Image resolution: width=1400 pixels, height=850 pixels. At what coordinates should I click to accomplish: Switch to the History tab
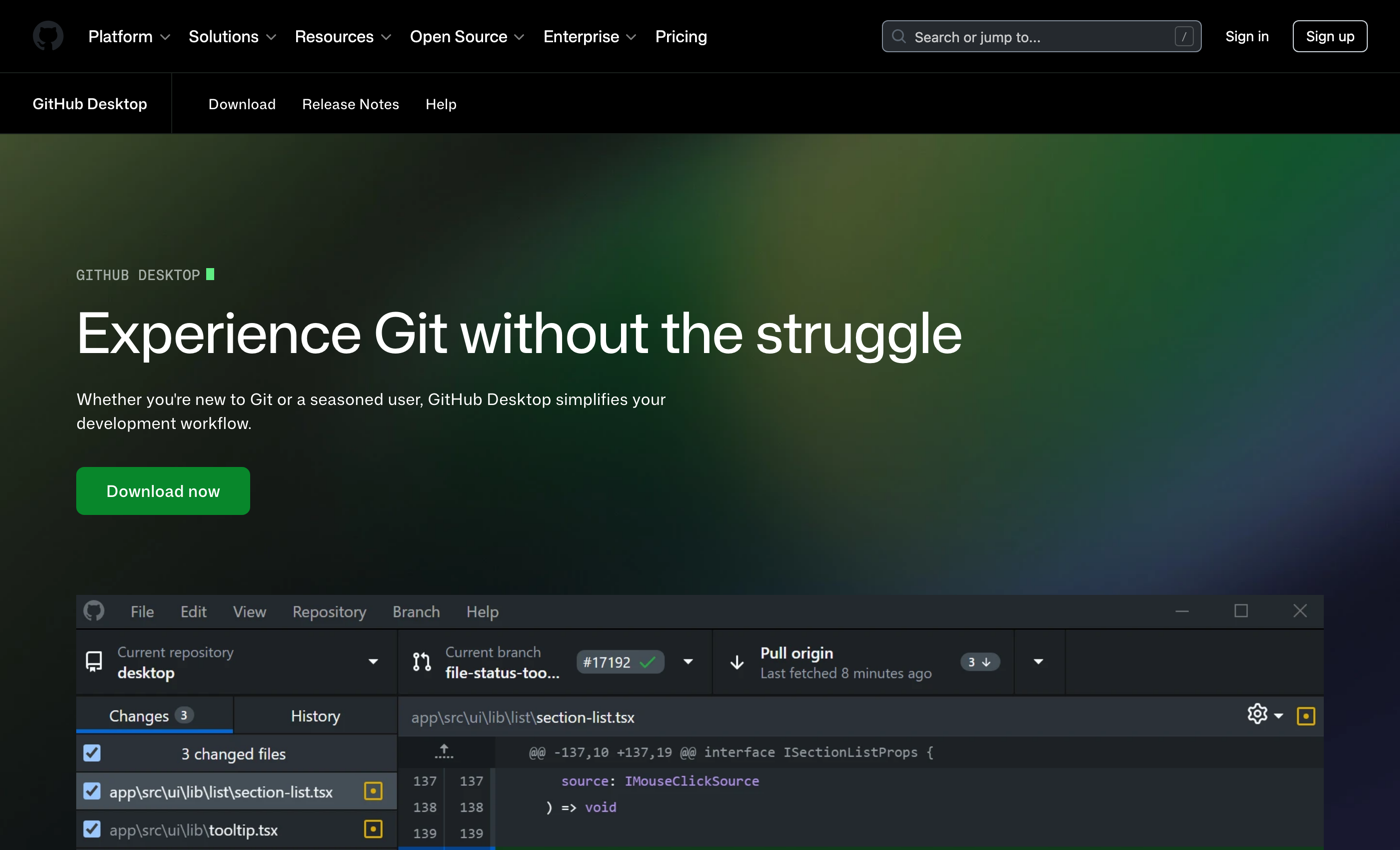click(x=315, y=715)
